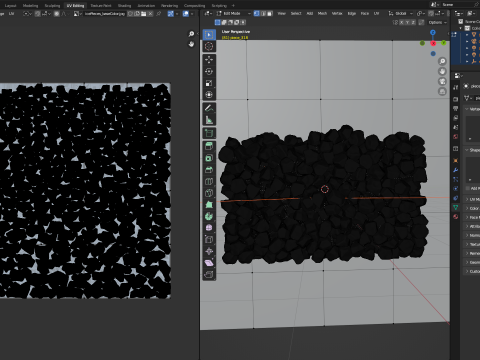Open the Edit Mode dropdown
Screen dimensions: 480x360
point(234,13)
